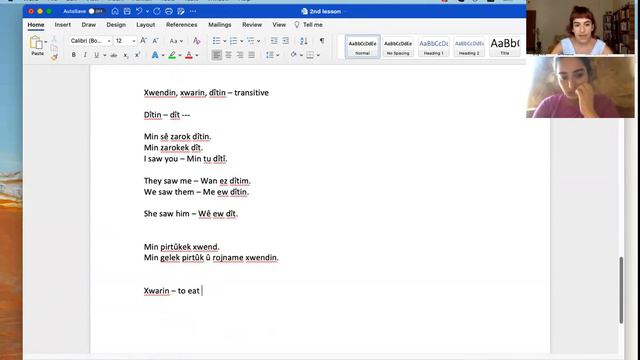The image size is (640, 360).
Task: Expand the undo history arrow
Action: point(147,11)
